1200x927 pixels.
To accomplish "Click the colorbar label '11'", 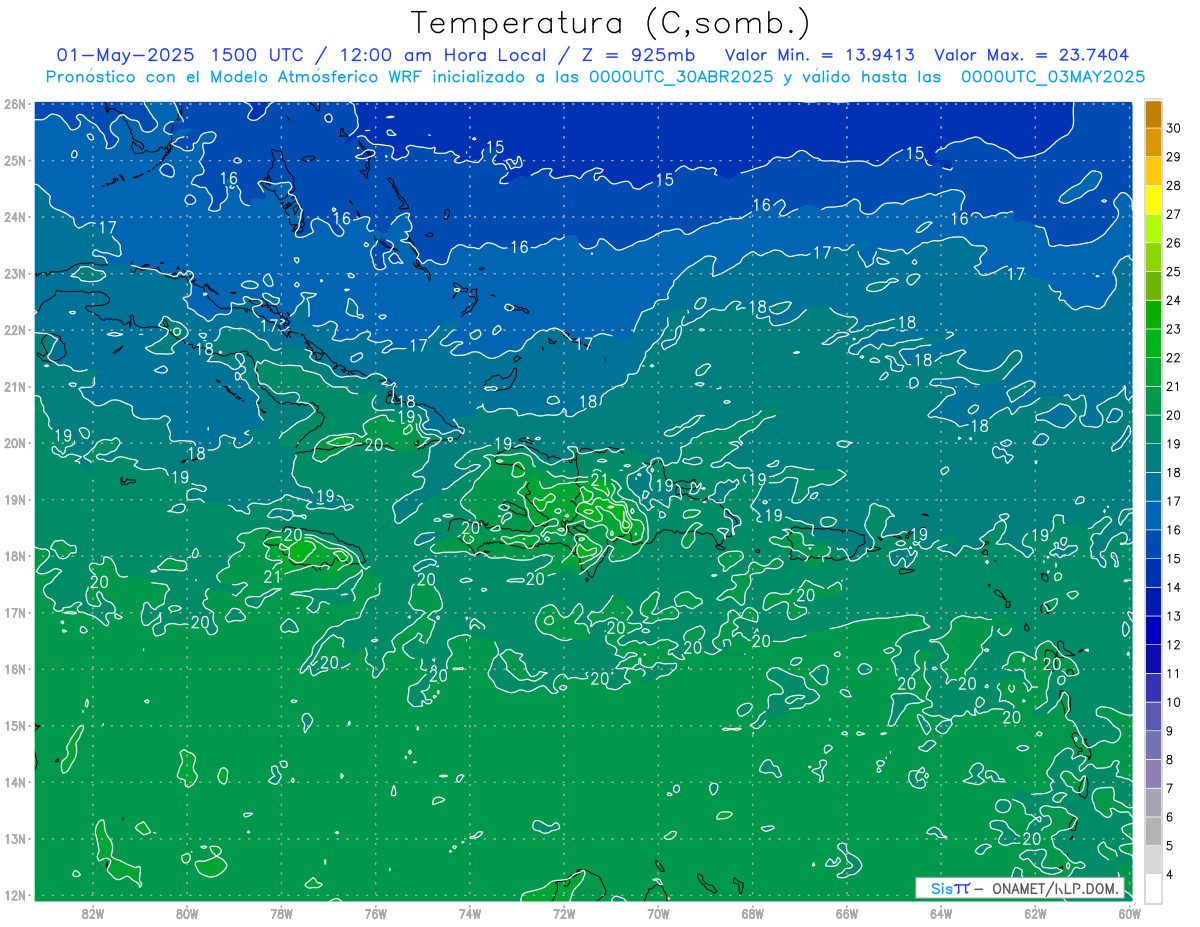I will (1174, 673).
